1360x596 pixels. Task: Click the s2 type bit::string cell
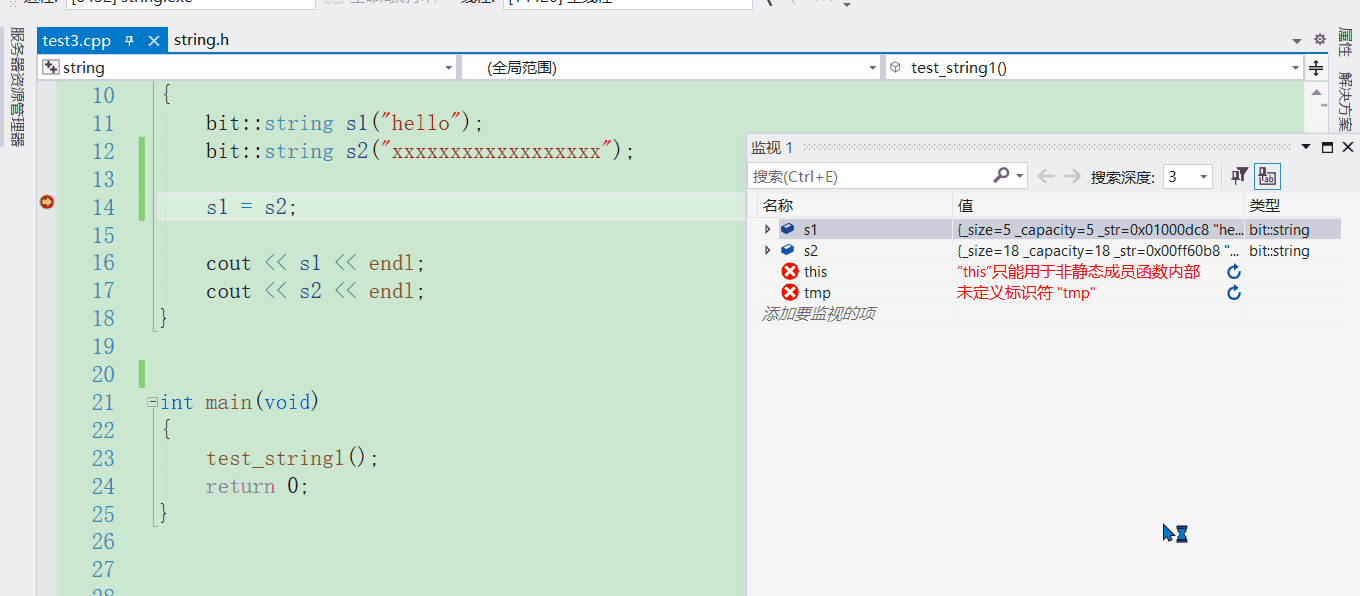click(x=1279, y=250)
